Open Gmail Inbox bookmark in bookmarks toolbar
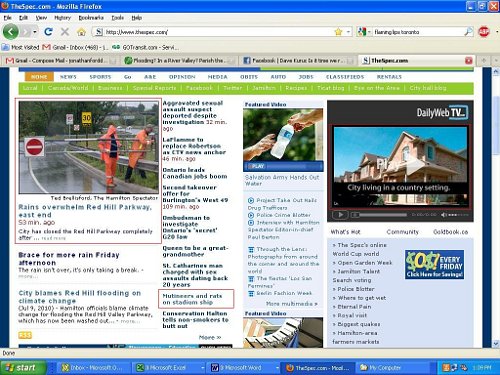500x375 pixels. click(x=75, y=47)
